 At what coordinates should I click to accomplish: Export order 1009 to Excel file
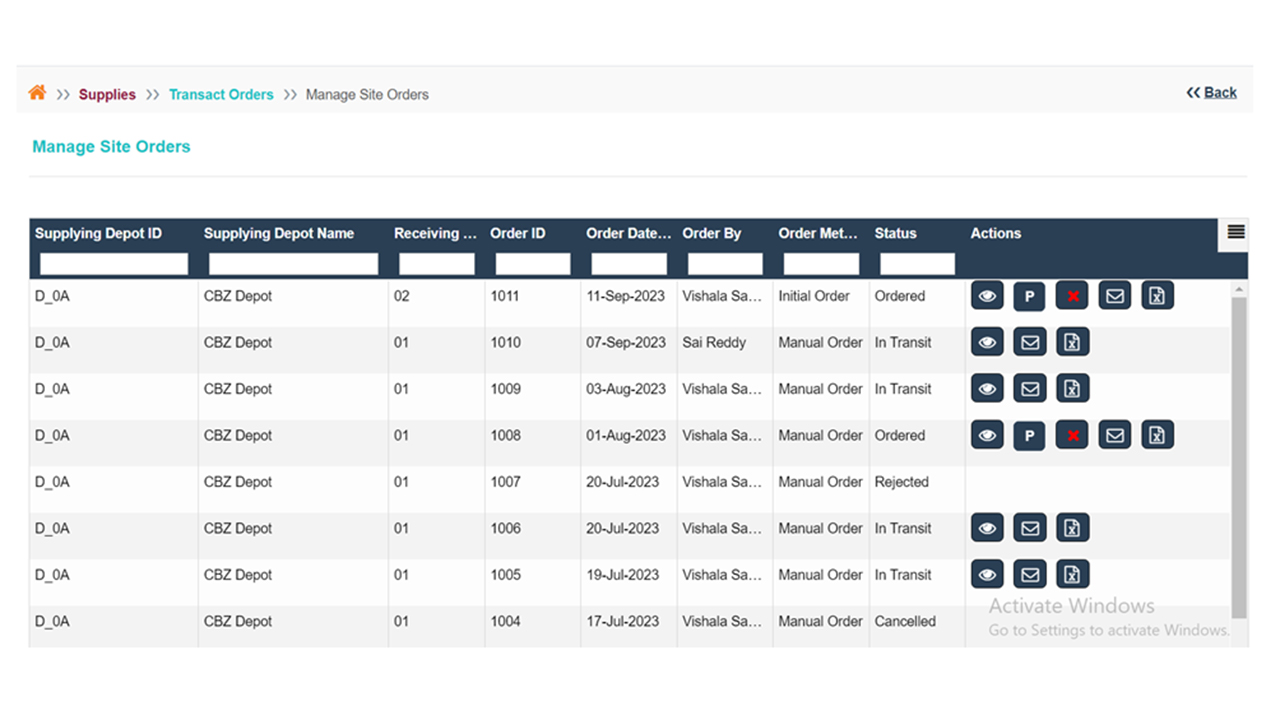click(x=1072, y=389)
